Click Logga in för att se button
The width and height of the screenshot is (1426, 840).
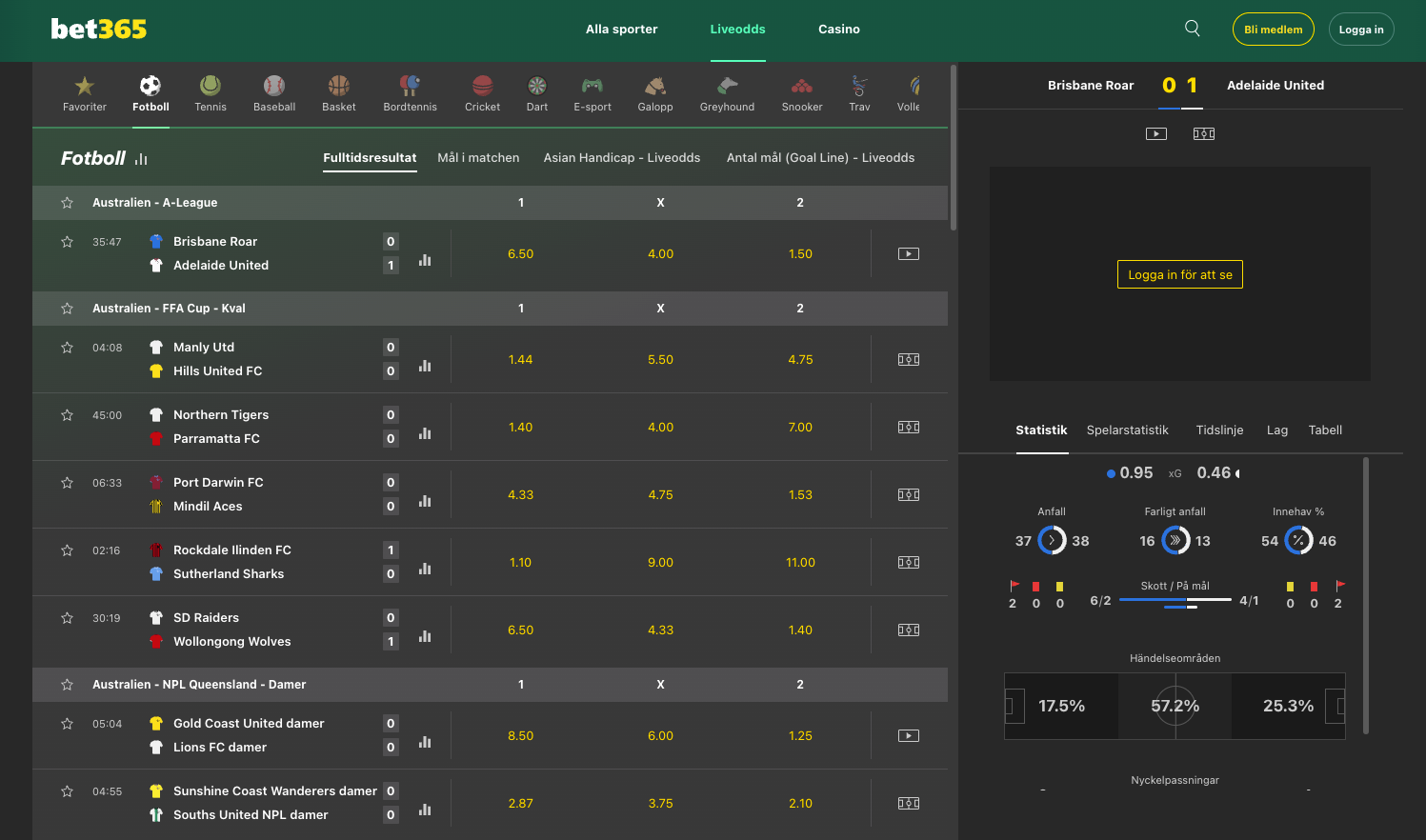click(x=1179, y=274)
